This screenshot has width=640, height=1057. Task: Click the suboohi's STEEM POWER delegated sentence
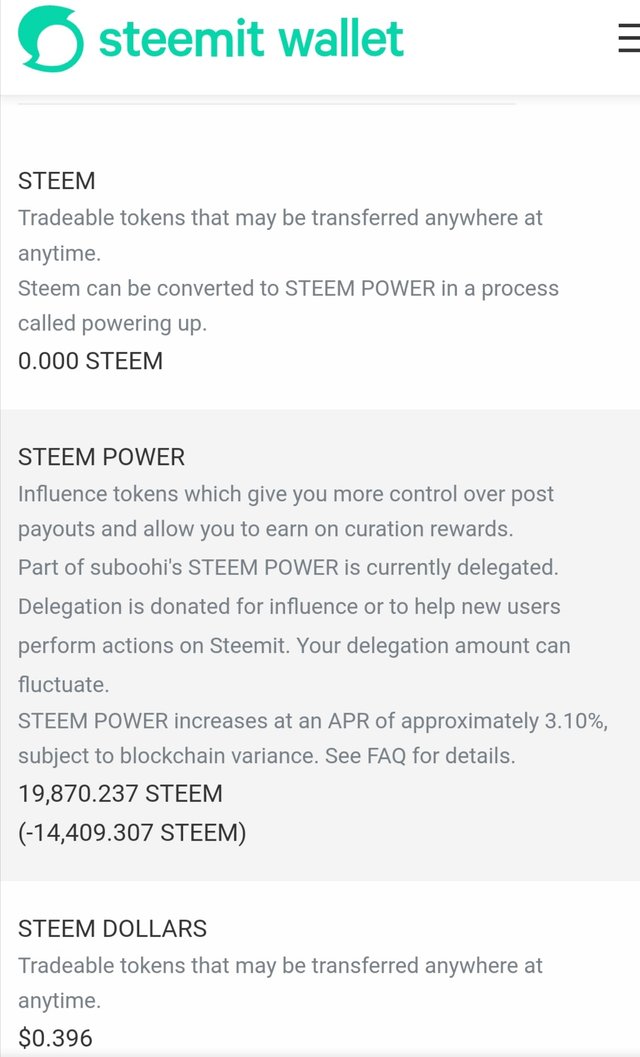tap(288, 568)
